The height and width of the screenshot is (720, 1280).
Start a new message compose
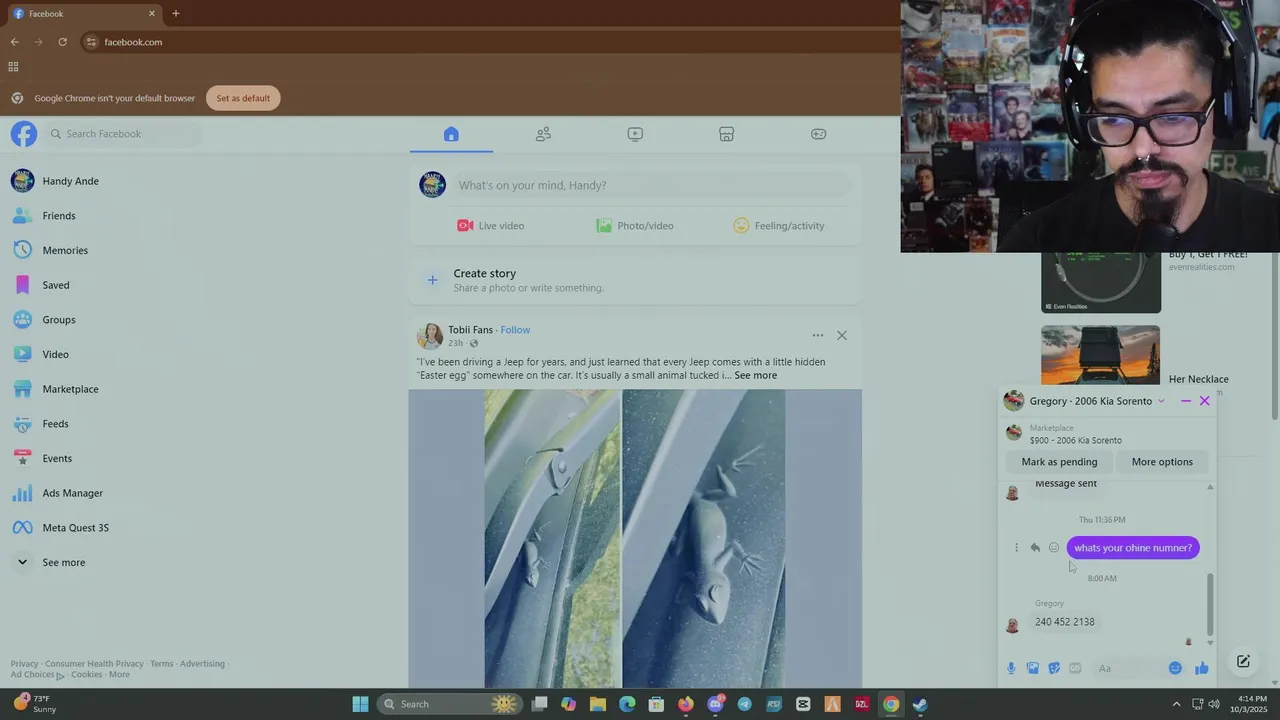(1243, 662)
